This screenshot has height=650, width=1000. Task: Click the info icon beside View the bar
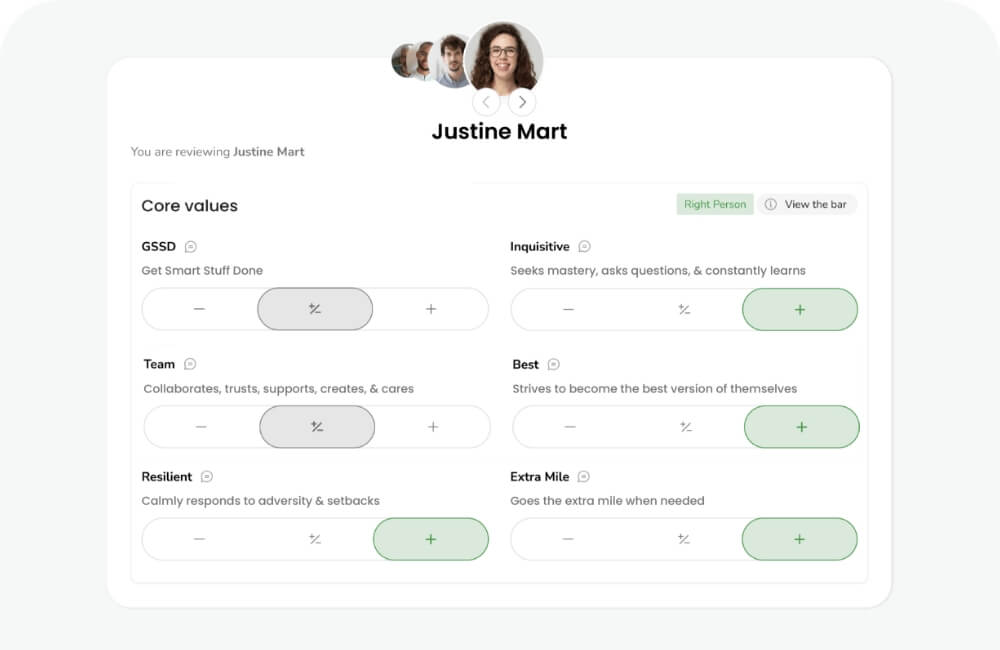770,204
